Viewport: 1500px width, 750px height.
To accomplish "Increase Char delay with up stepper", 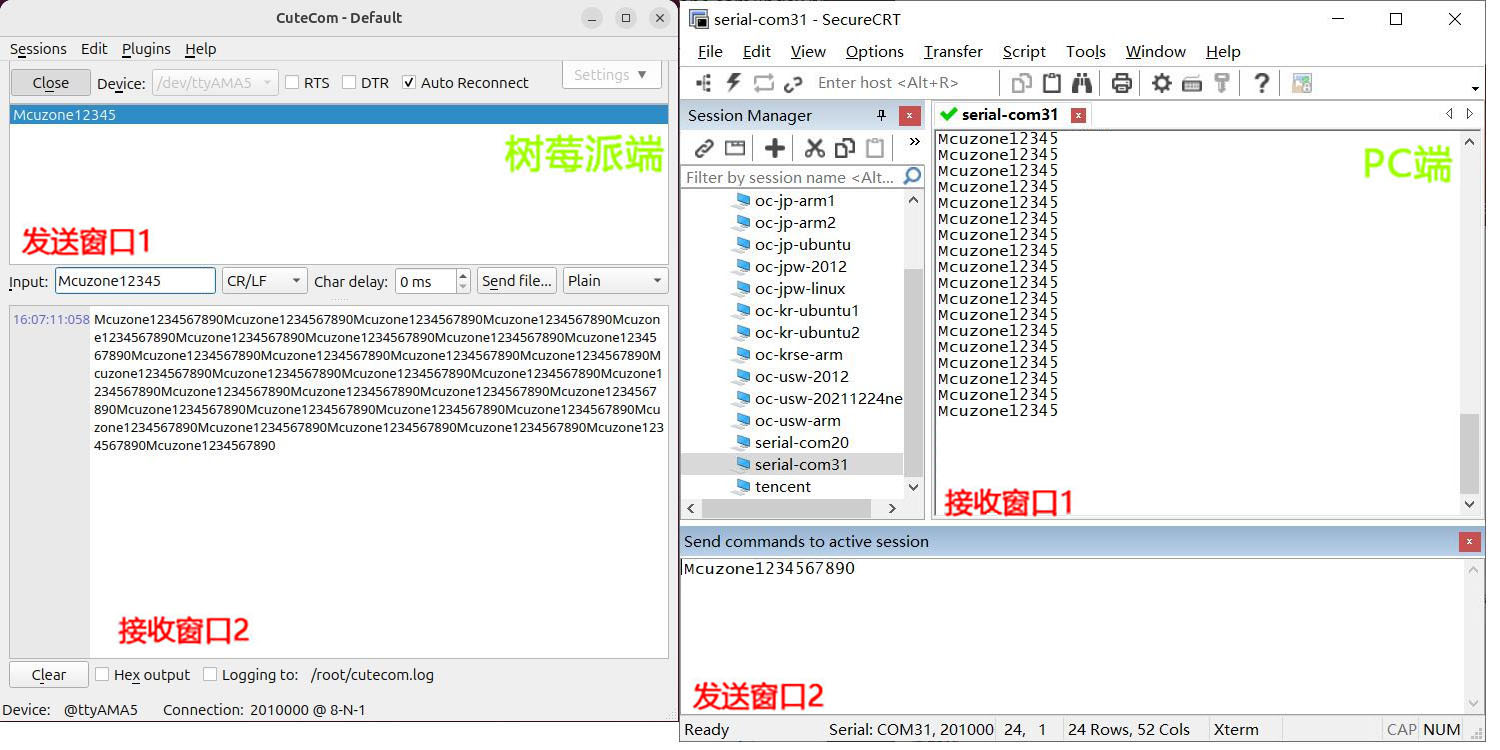I will [x=462, y=275].
